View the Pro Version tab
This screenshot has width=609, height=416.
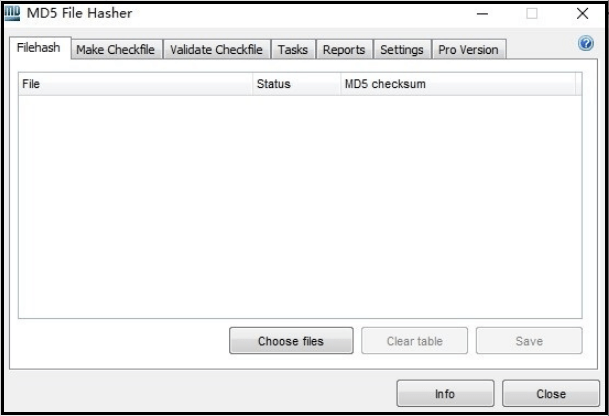tap(468, 50)
